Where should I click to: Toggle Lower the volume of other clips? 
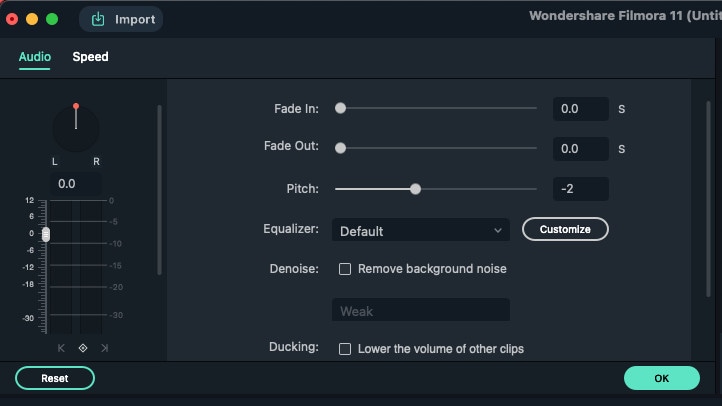click(x=345, y=349)
